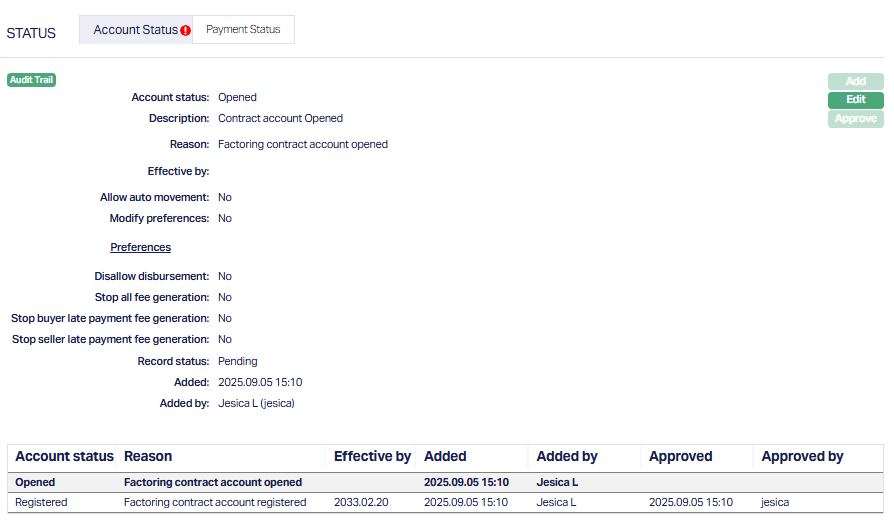Click the Reason column header
The width and height of the screenshot is (894, 527).
point(148,457)
